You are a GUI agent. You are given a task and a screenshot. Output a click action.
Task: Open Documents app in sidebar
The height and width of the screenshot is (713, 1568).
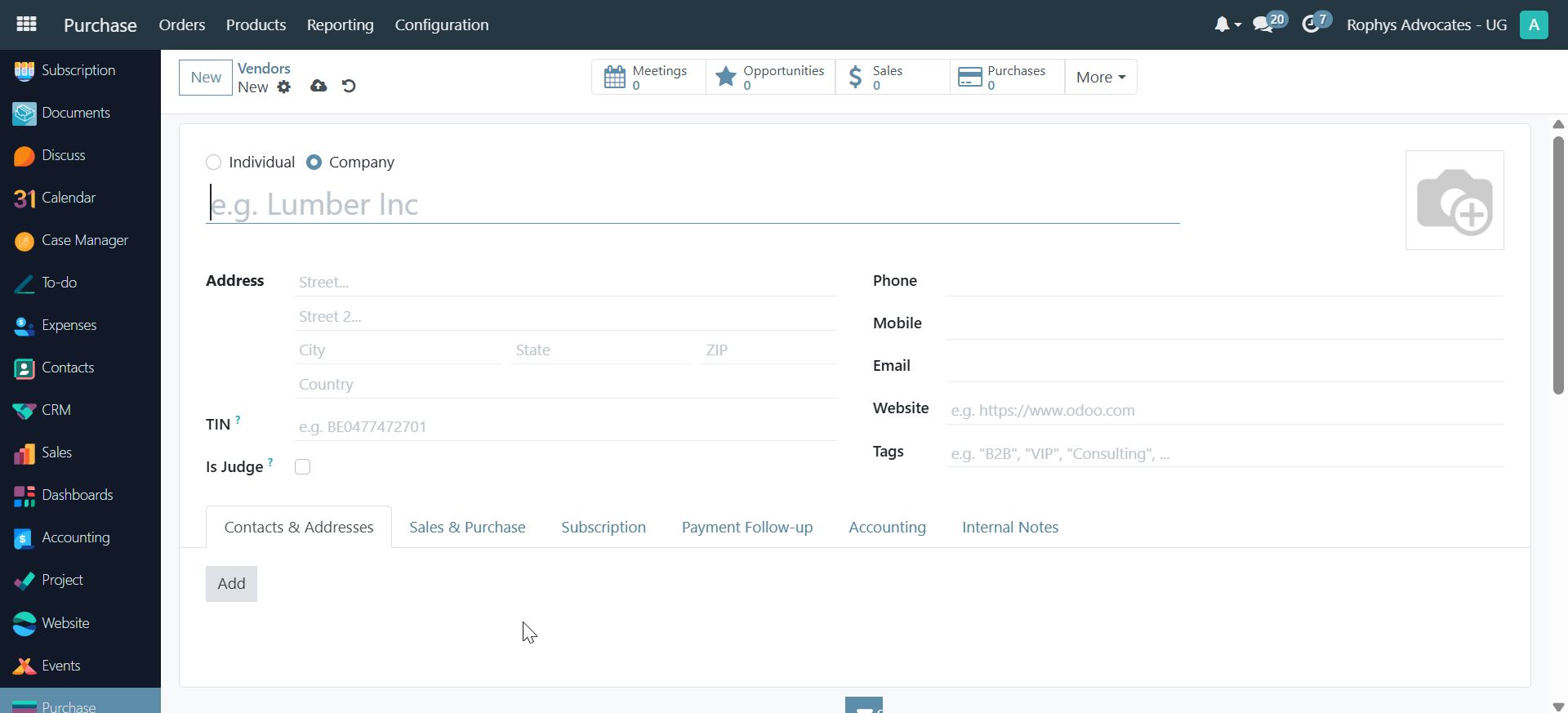tap(80, 113)
